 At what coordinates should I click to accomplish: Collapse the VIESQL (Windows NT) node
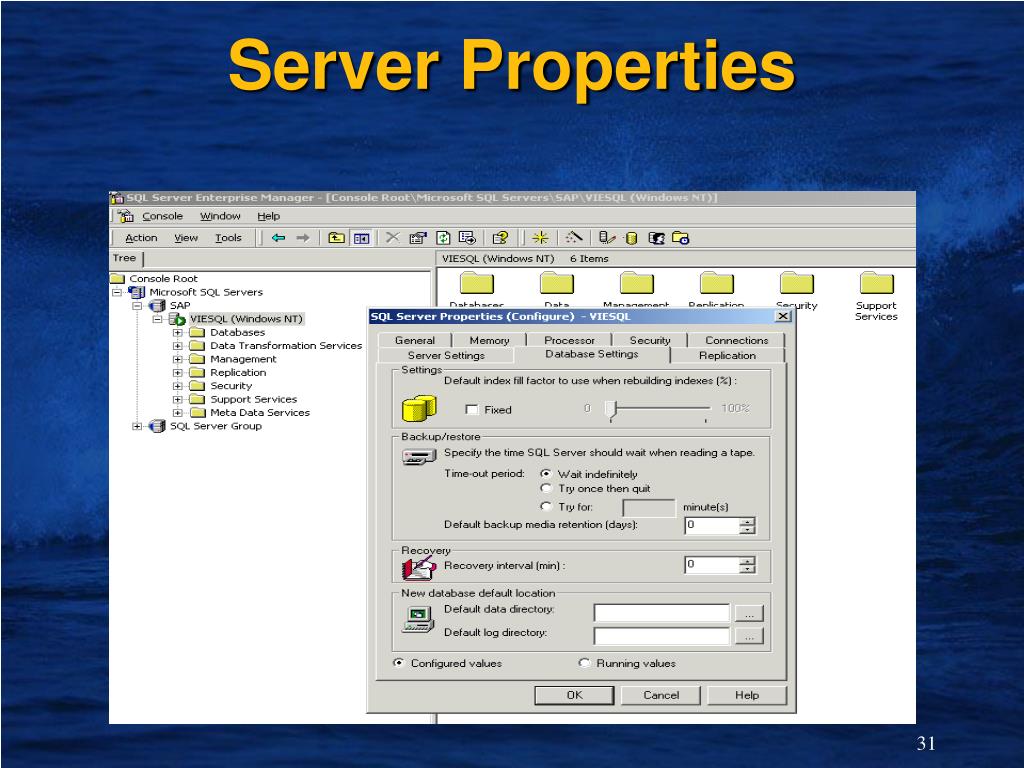point(157,319)
